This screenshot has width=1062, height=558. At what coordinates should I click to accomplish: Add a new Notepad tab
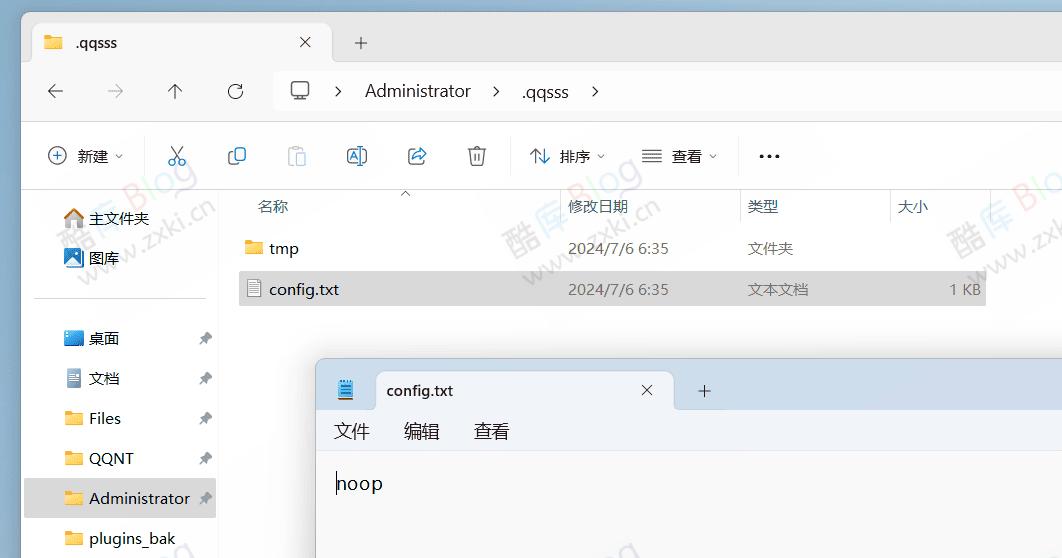coord(704,391)
